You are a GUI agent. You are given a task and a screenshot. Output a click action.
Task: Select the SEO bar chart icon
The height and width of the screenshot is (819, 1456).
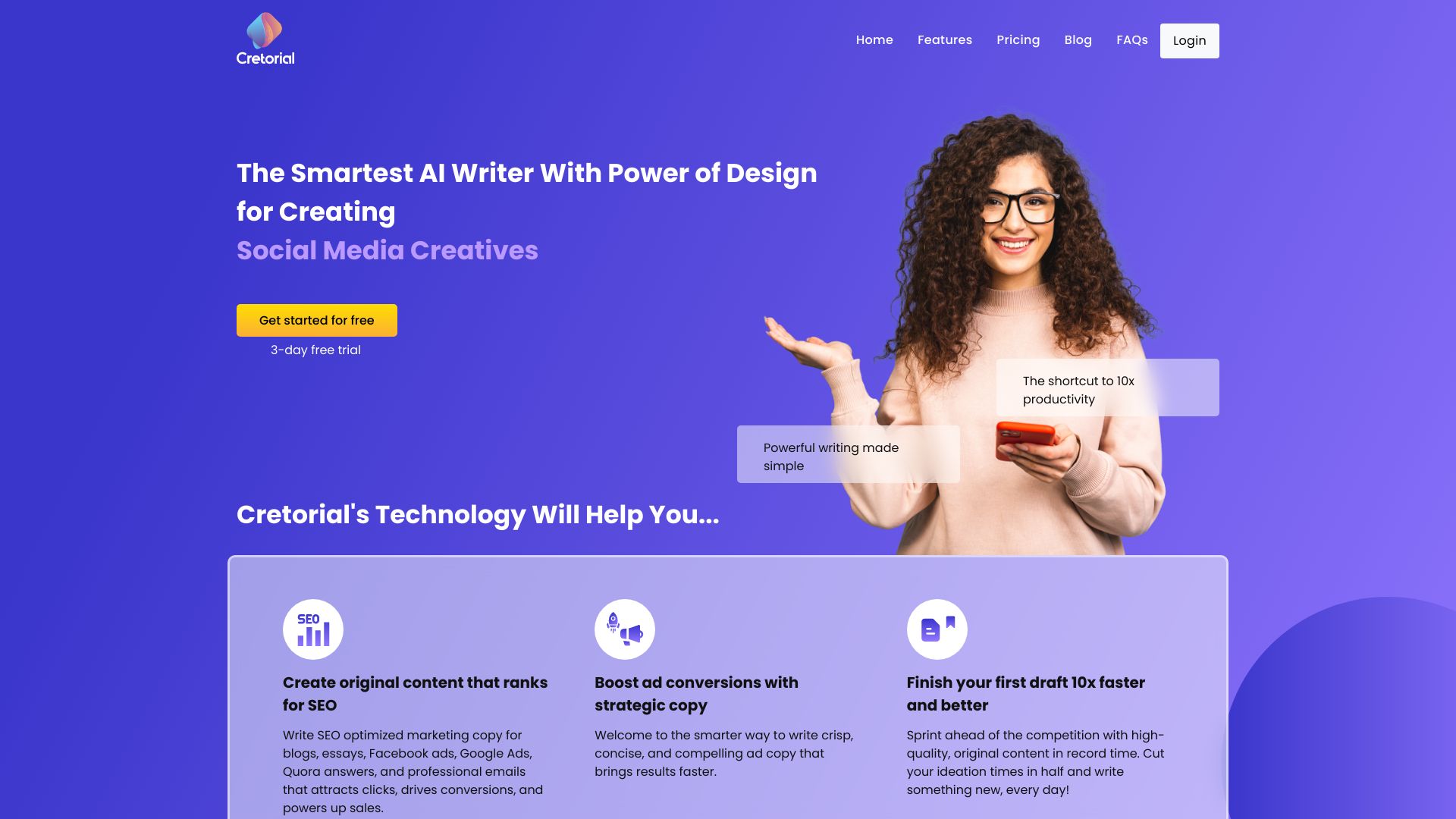(x=313, y=629)
